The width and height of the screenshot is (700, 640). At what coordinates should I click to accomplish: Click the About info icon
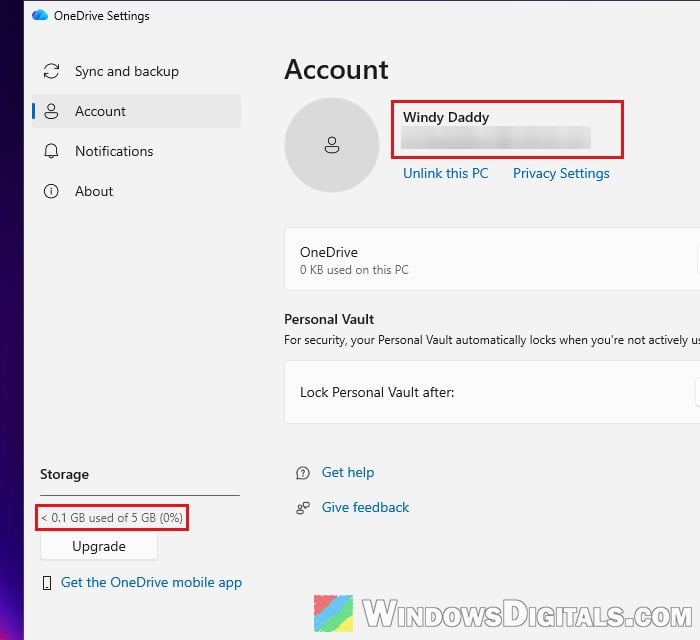[51, 191]
